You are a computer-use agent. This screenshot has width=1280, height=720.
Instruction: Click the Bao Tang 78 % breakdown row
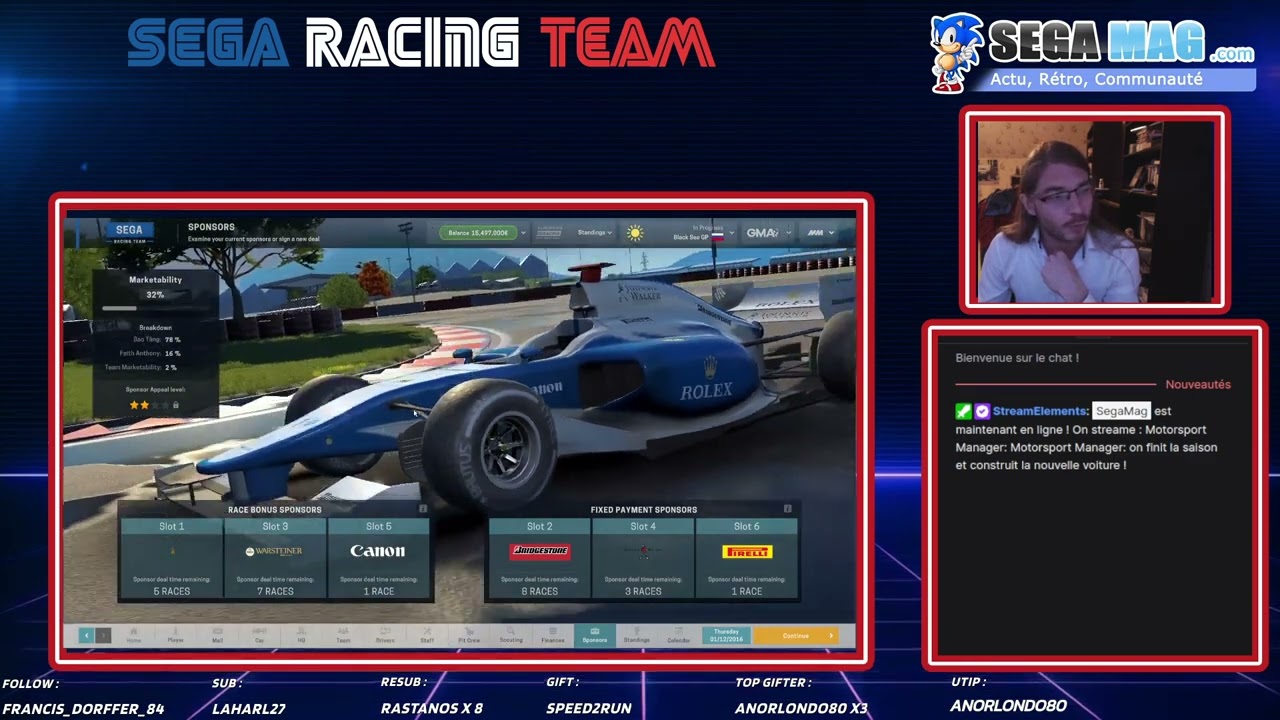pyautogui.click(x=156, y=340)
